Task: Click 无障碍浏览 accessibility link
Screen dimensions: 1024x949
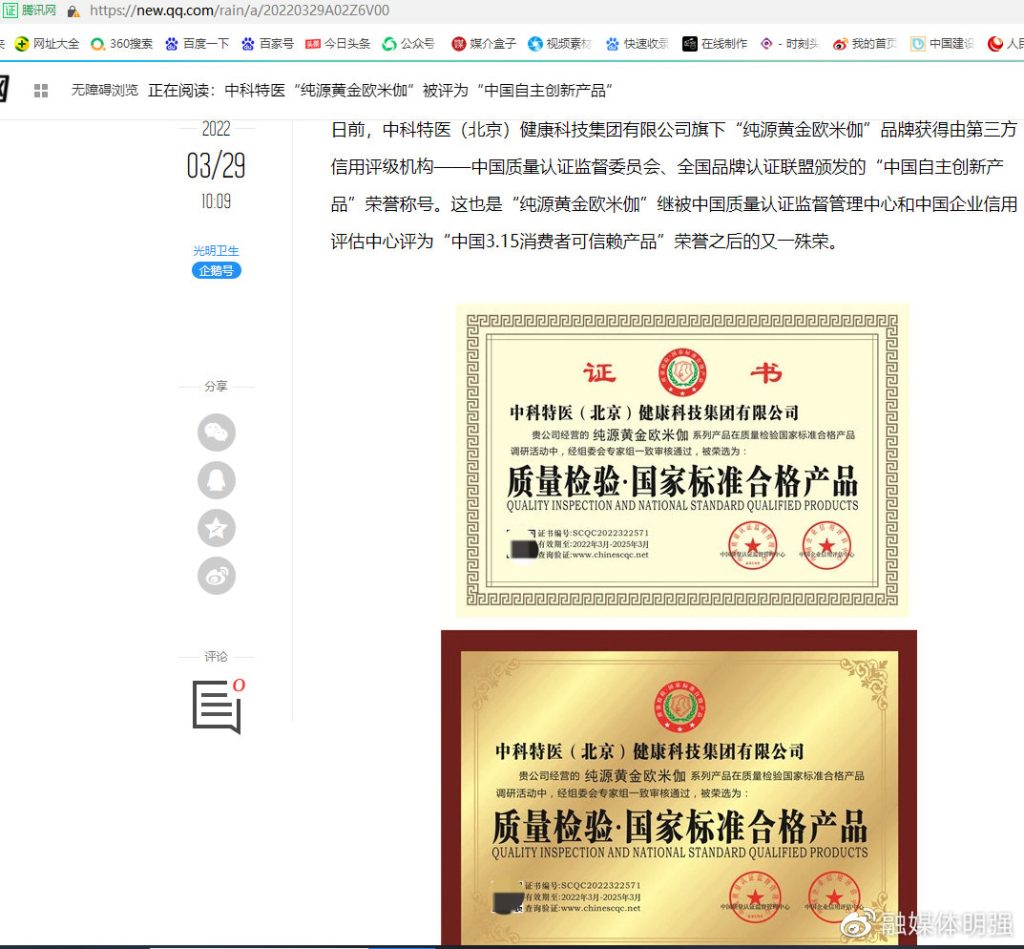Action: click(104, 90)
